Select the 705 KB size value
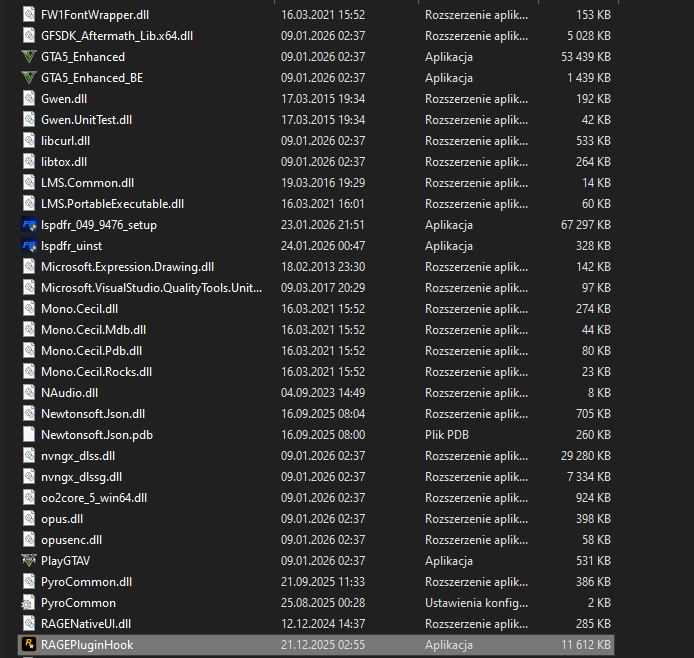The image size is (694, 658). coord(593,414)
